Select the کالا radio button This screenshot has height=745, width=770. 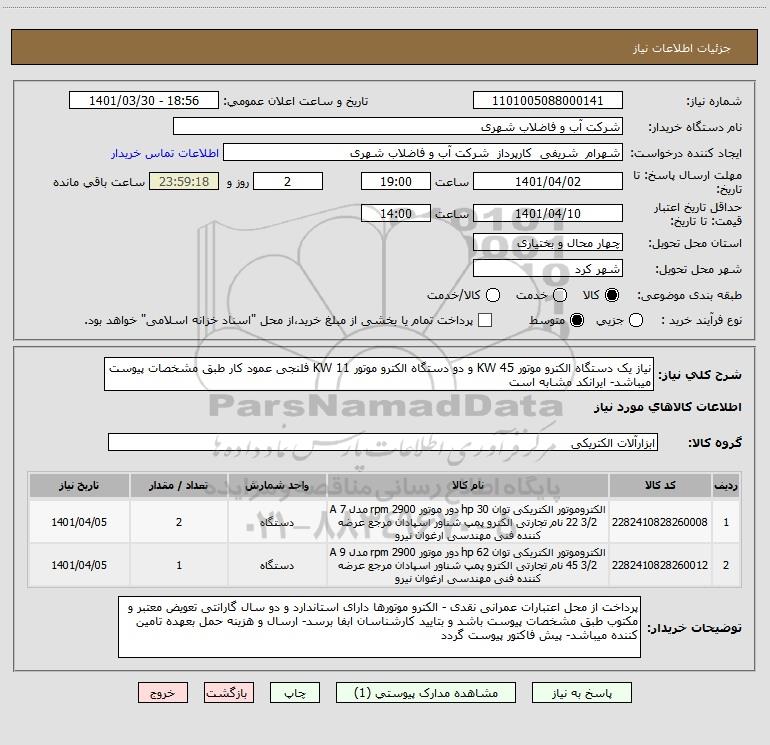612,295
